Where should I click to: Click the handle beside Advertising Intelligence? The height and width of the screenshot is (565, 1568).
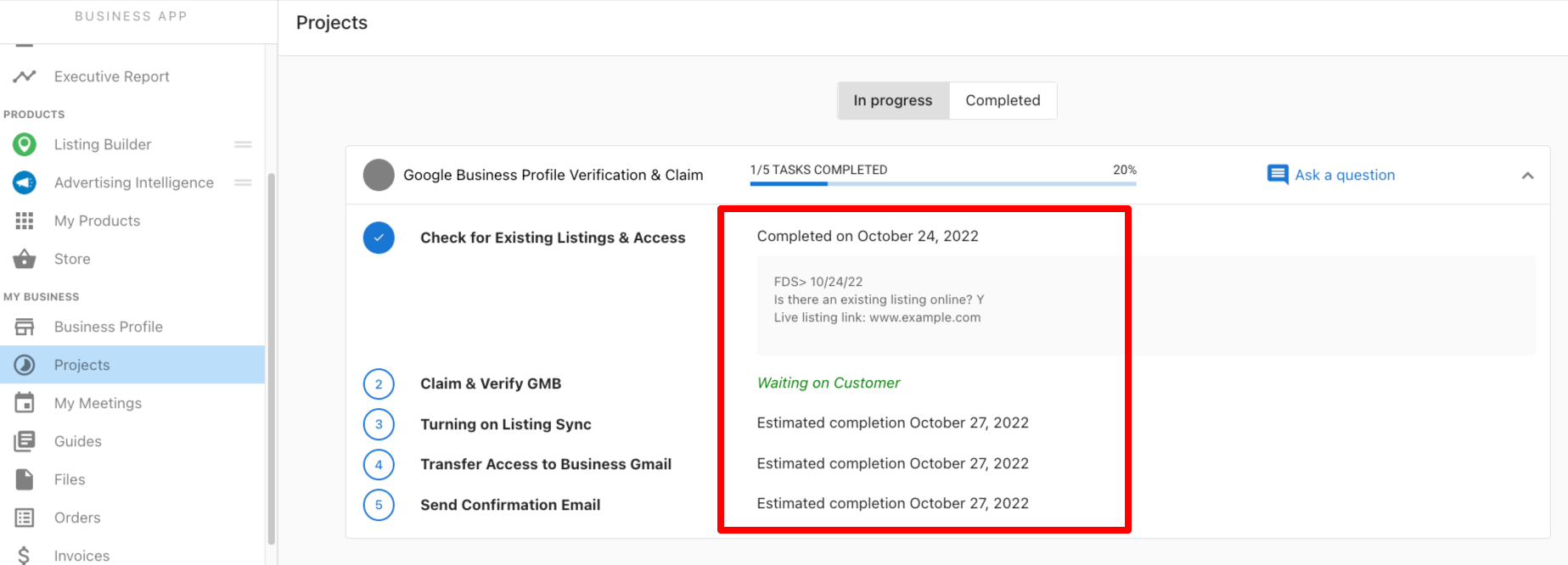(x=243, y=182)
